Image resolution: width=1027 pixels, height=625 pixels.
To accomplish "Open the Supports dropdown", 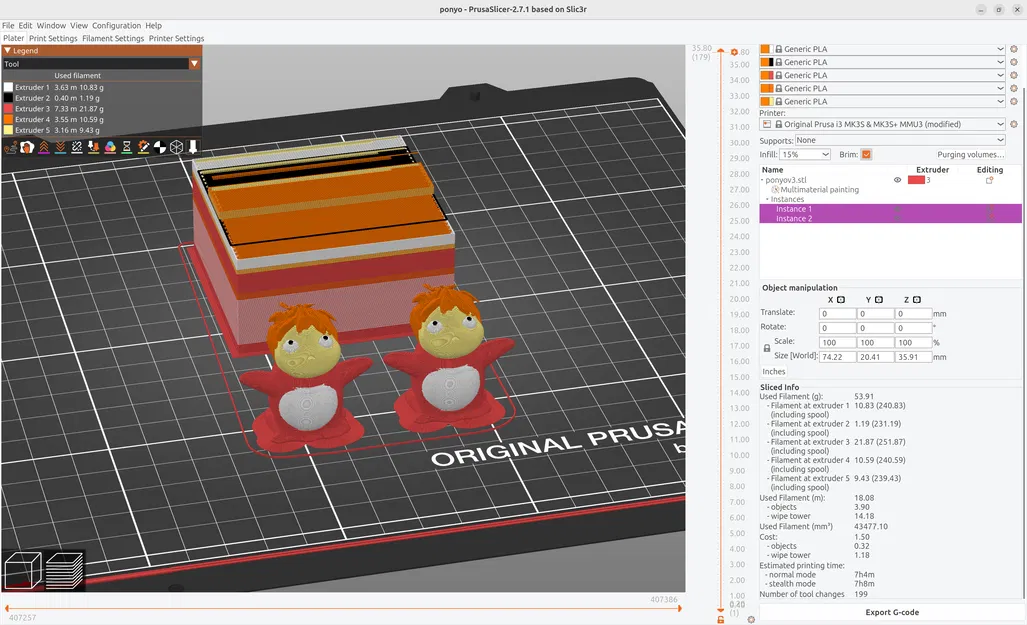I will [900, 141].
